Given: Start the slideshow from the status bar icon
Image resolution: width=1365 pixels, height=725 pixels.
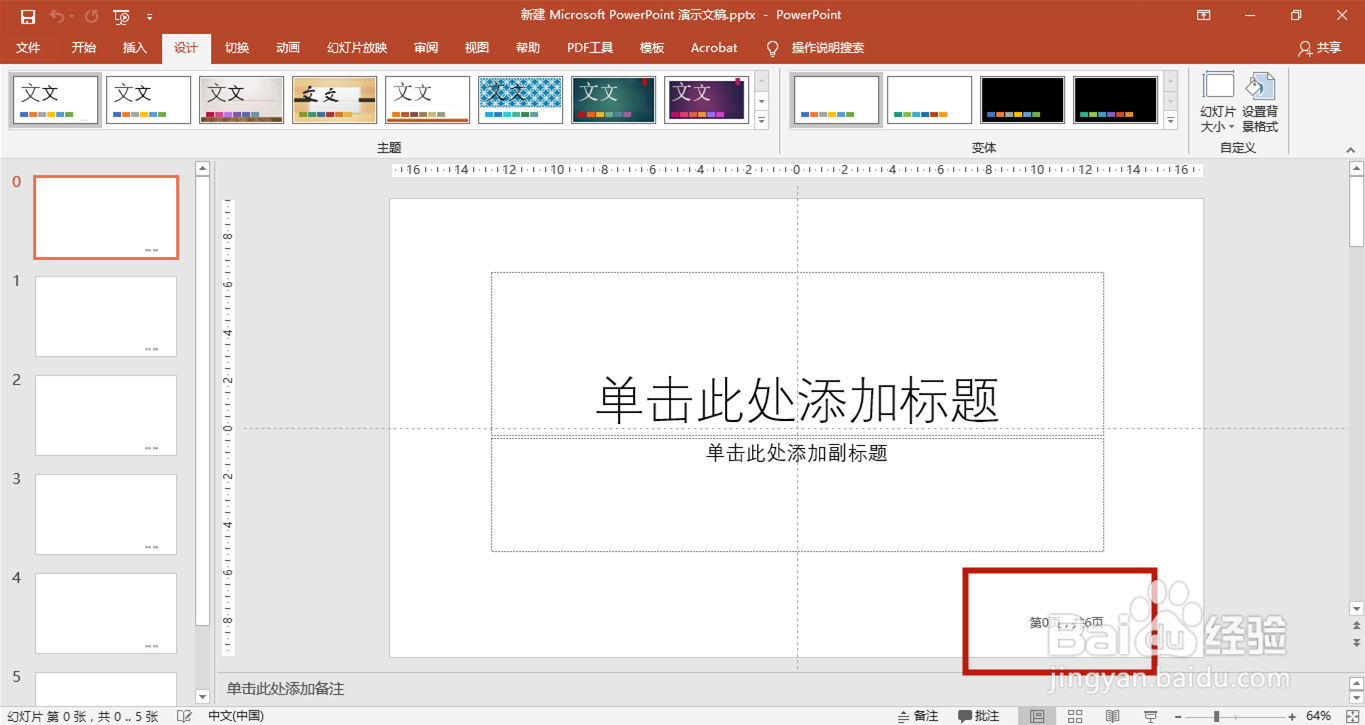Looking at the screenshot, I should (x=1150, y=715).
